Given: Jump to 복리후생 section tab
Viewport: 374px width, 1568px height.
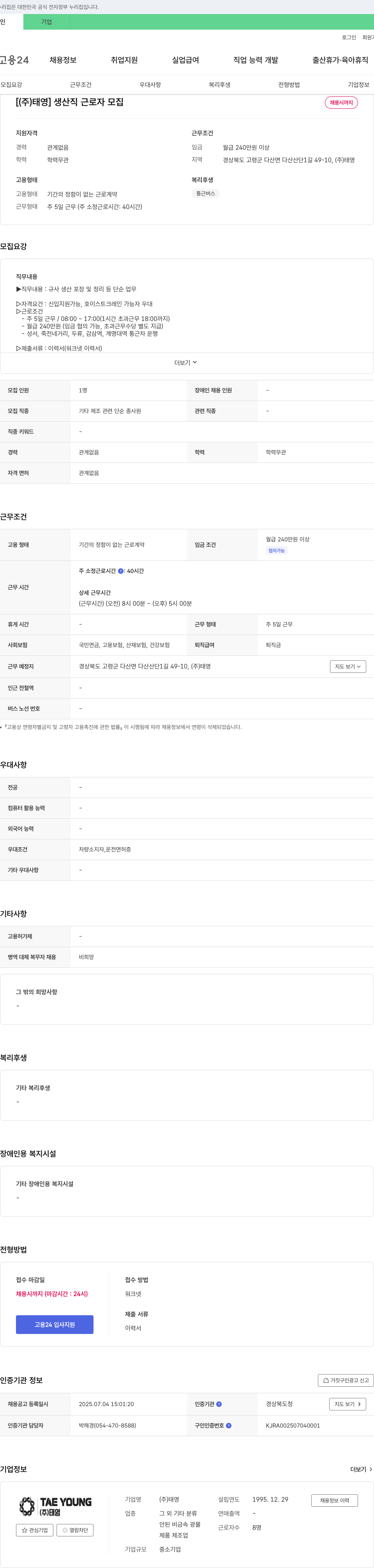Looking at the screenshot, I should click(220, 85).
